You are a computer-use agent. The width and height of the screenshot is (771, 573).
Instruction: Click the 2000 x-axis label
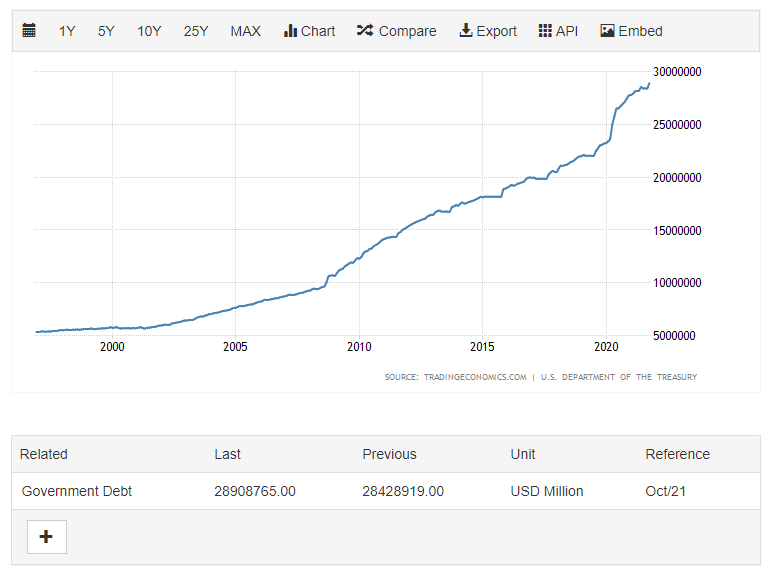pyautogui.click(x=112, y=347)
